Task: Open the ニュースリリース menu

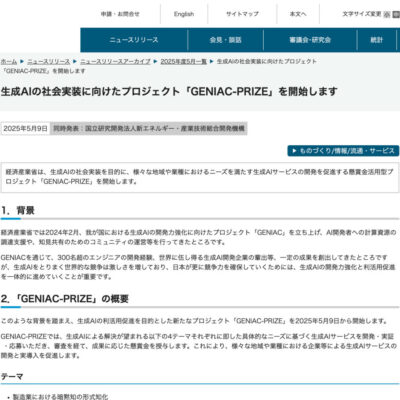Action: 134,40
